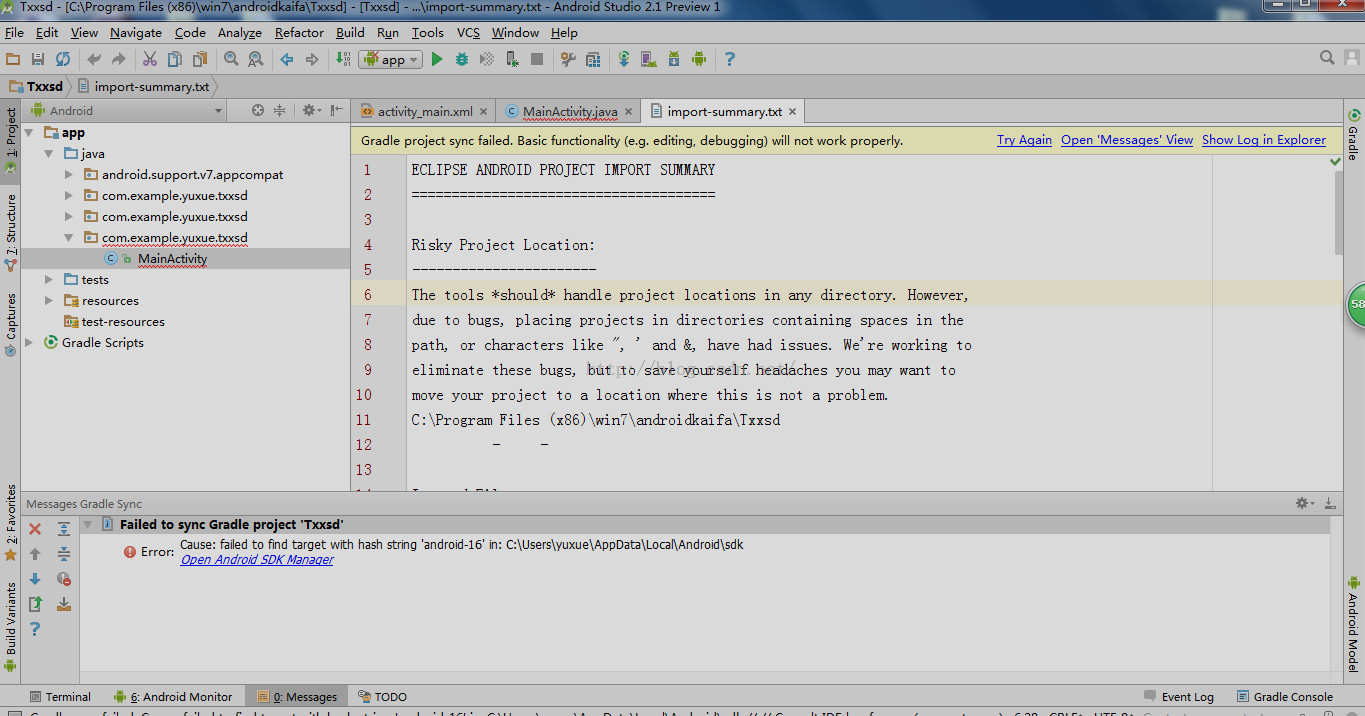
Task: Navigate Forward with the right arrow icon
Action: pyautogui.click(x=312, y=60)
